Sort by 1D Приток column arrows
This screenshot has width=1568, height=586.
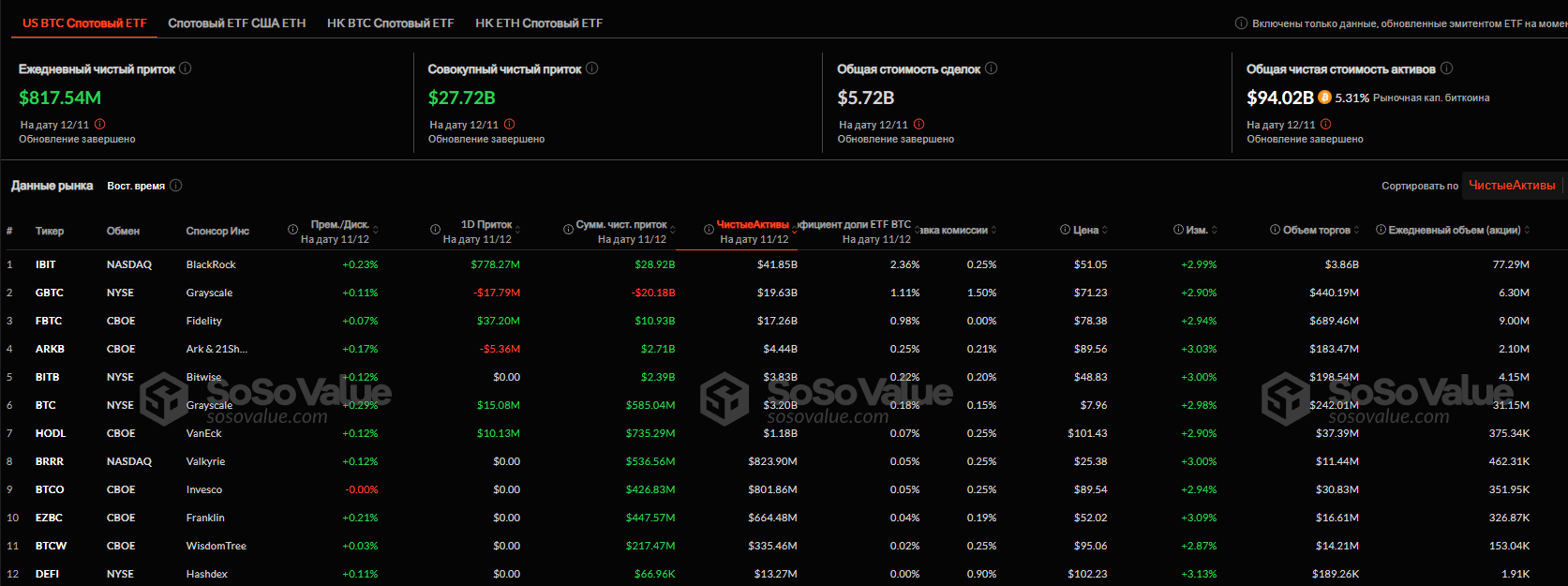517,230
